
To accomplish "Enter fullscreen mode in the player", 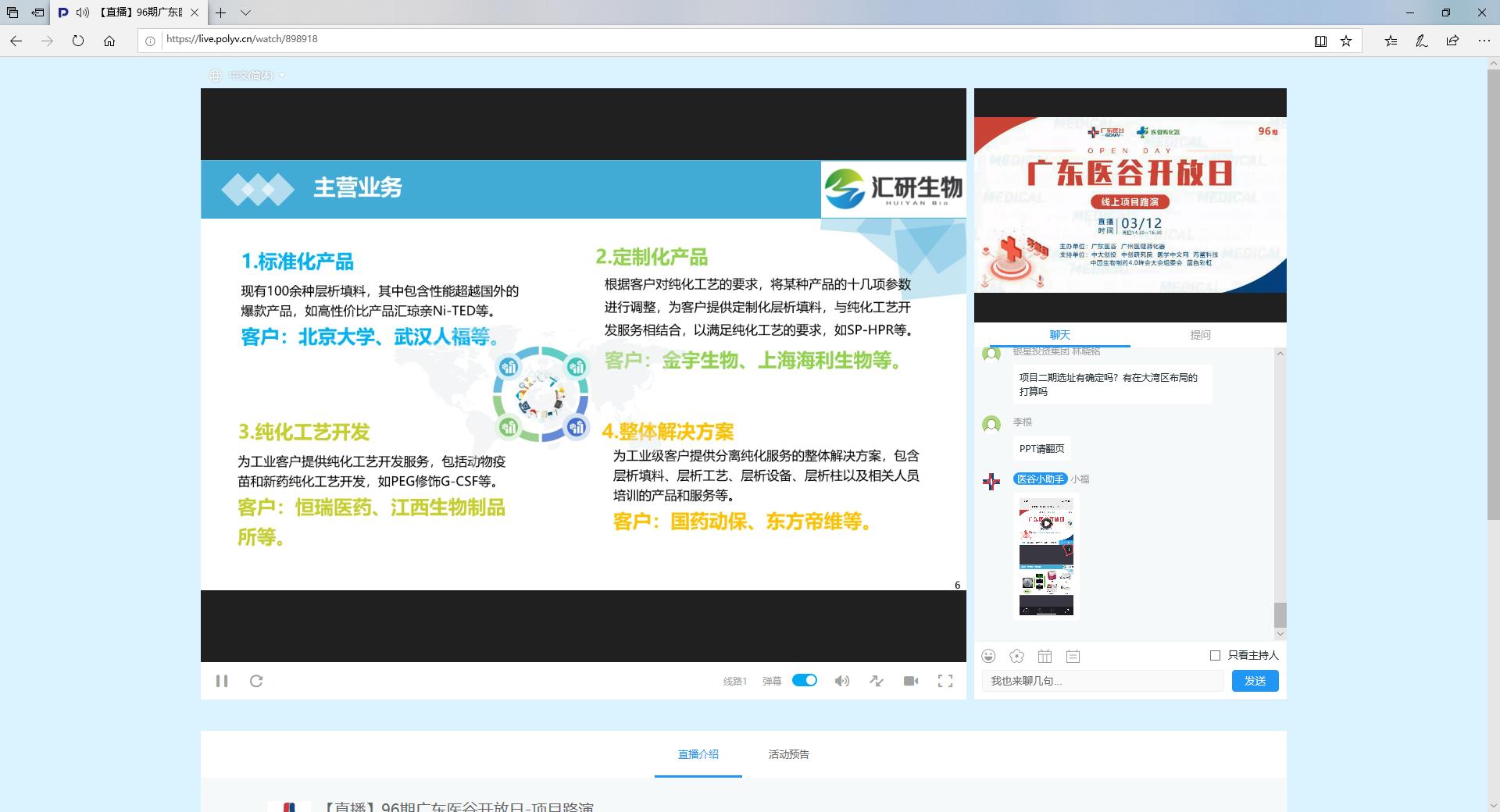I will tap(945, 681).
